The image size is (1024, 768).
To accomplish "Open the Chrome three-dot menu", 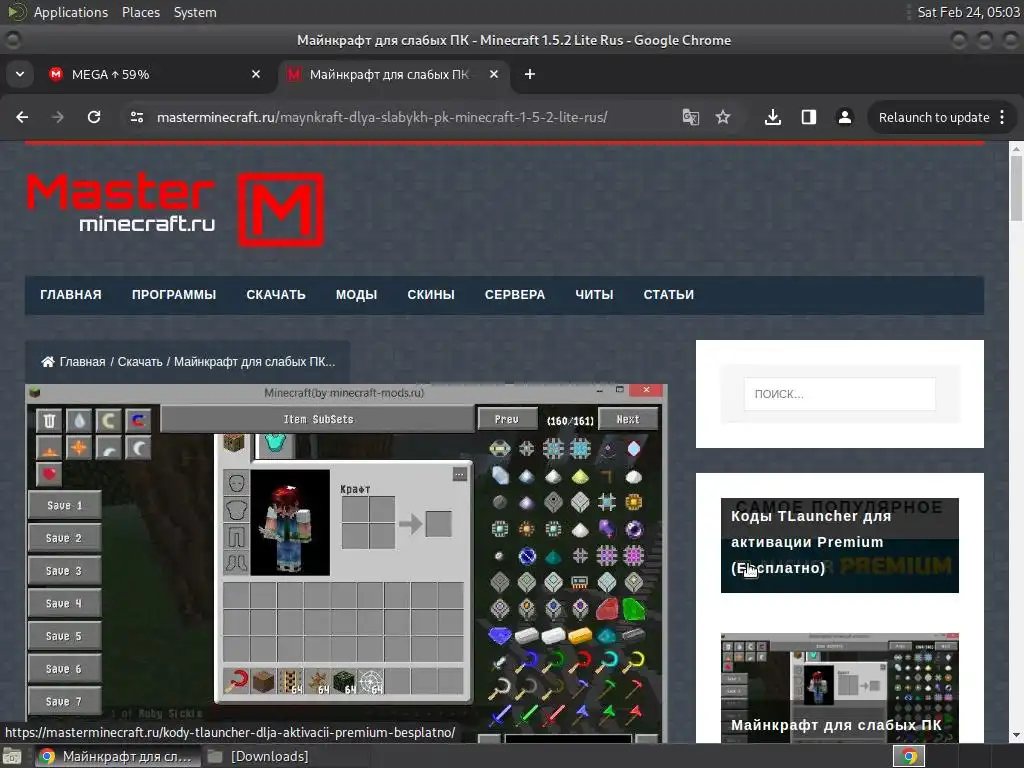I will pos(1002,117).
